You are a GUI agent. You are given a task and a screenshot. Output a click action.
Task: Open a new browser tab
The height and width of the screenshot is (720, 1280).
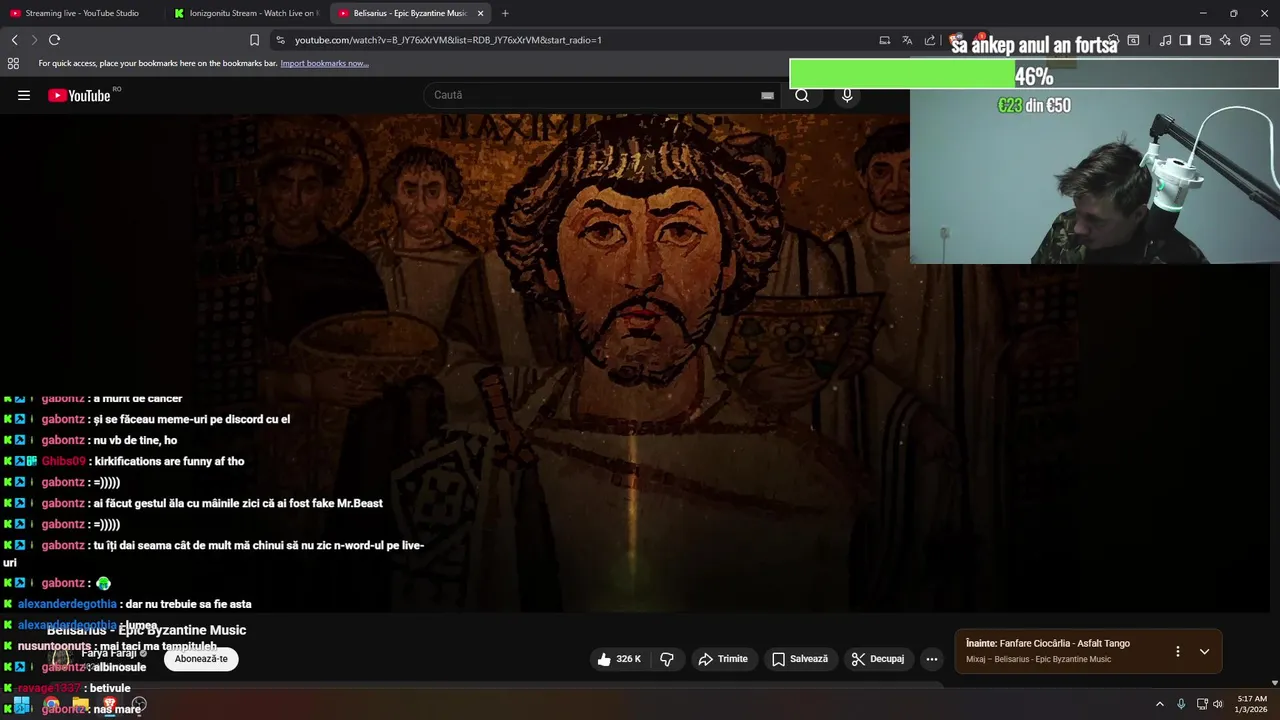(505, 13)
